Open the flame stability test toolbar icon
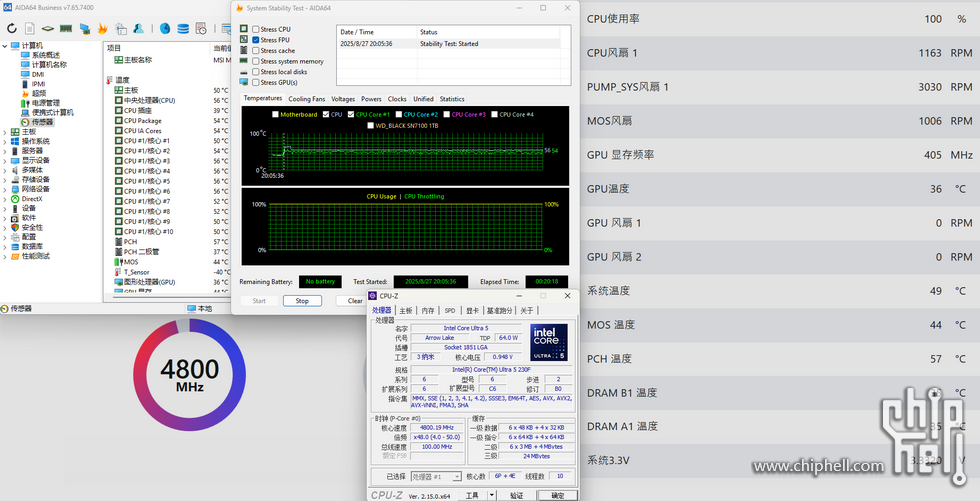 [x=102, y=28]
